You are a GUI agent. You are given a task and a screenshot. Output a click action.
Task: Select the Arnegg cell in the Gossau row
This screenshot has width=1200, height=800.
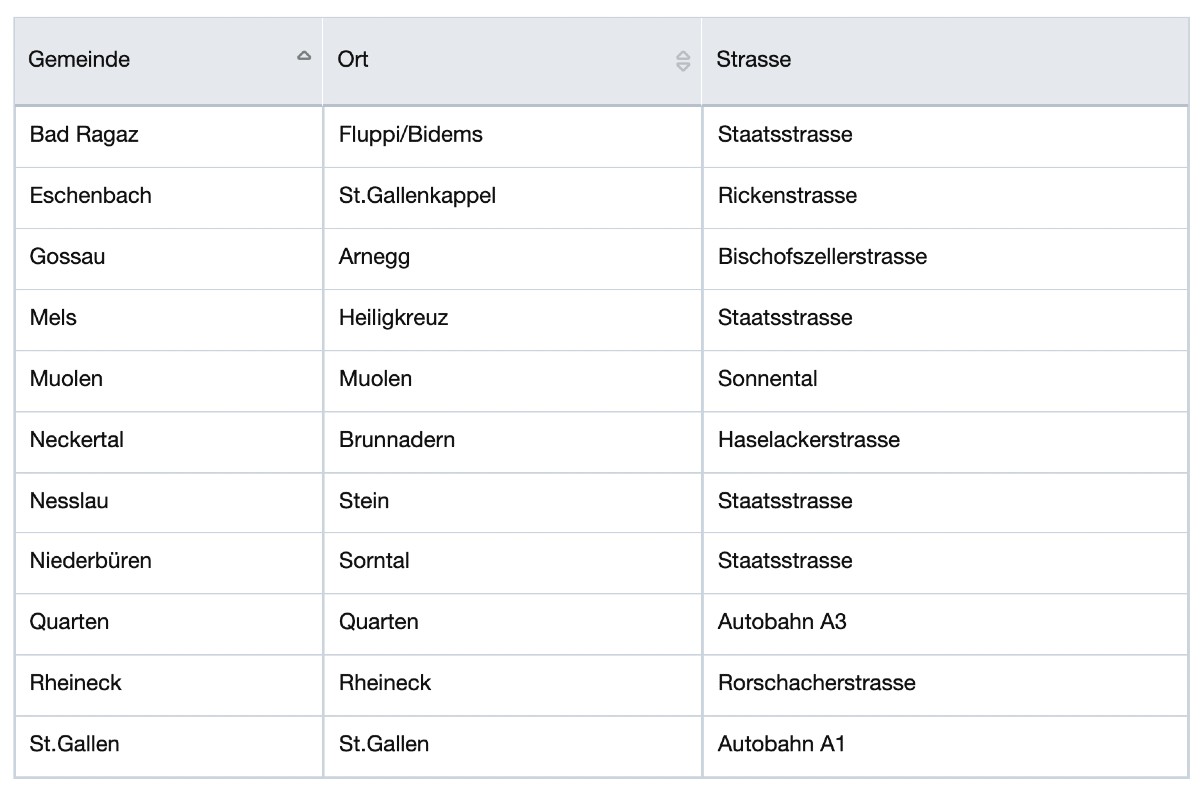374,257
